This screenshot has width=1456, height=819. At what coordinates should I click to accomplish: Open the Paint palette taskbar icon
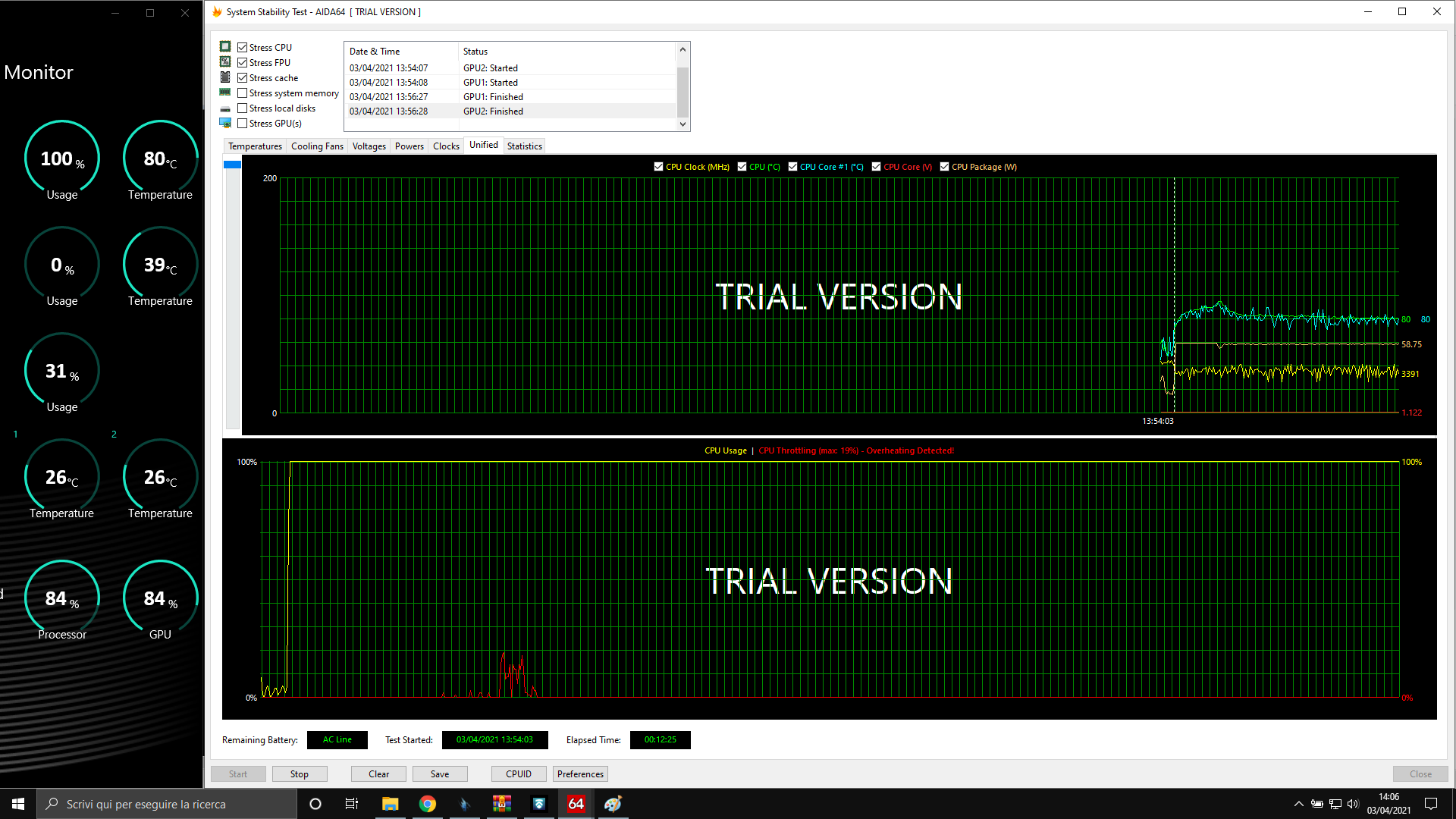click(x=613, y=804)
